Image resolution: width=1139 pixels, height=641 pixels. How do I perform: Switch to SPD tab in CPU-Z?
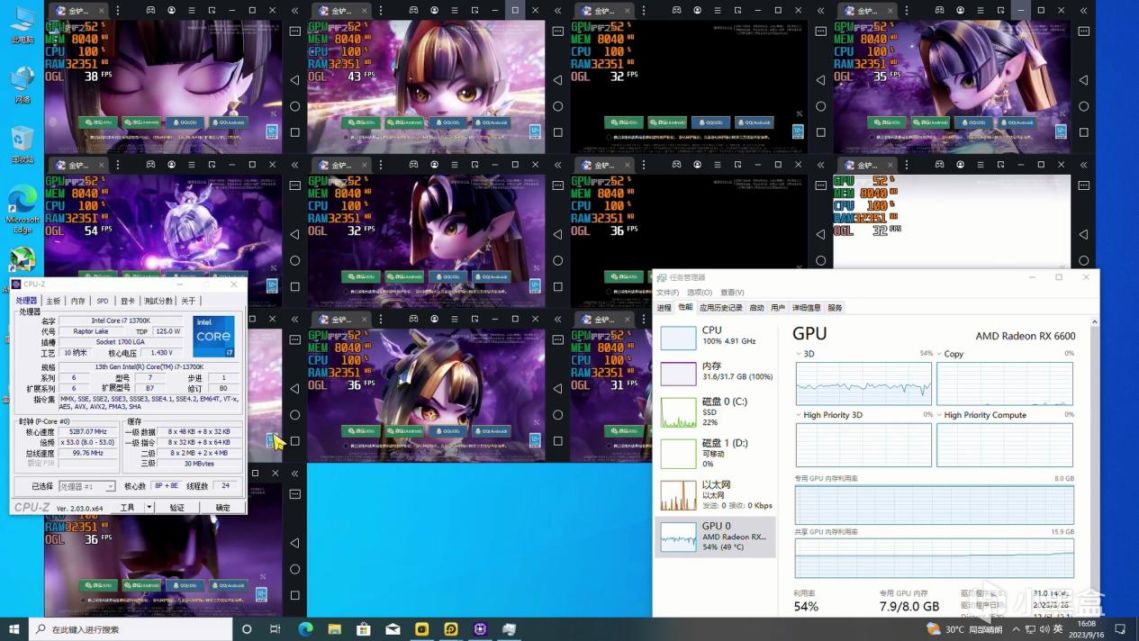(x=102, y=301)
